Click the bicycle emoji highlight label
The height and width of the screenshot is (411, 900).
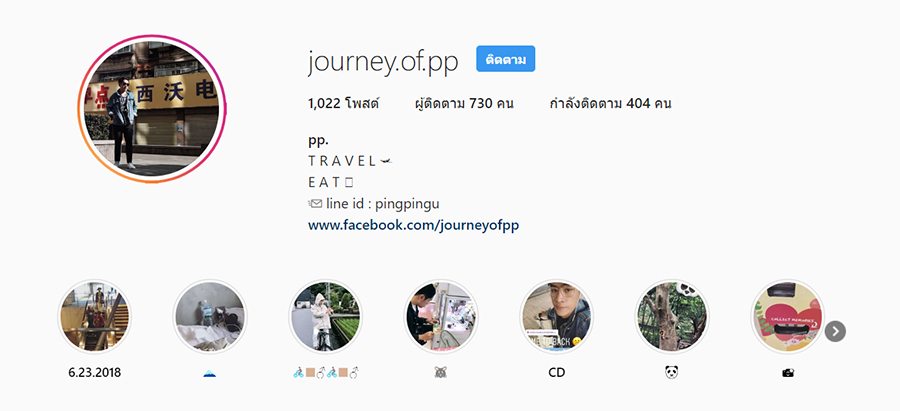[x=325, y=373]
